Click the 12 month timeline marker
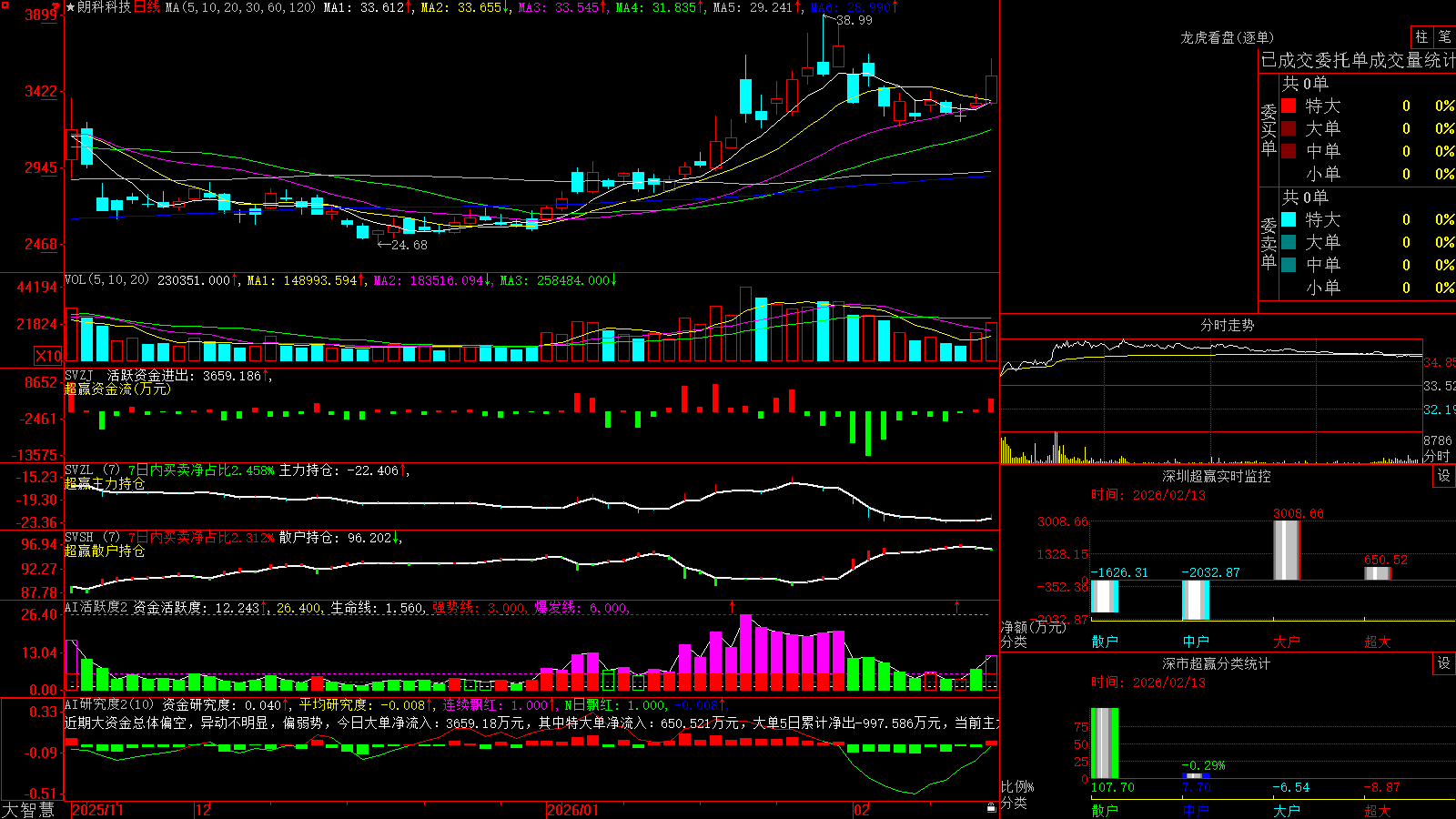This screenshot has height=819, width=1456. point(203,810)
